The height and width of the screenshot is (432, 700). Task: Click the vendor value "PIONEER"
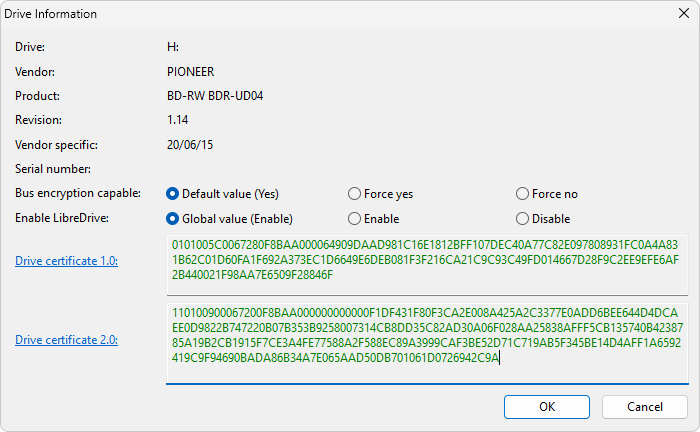pos(190,72)
